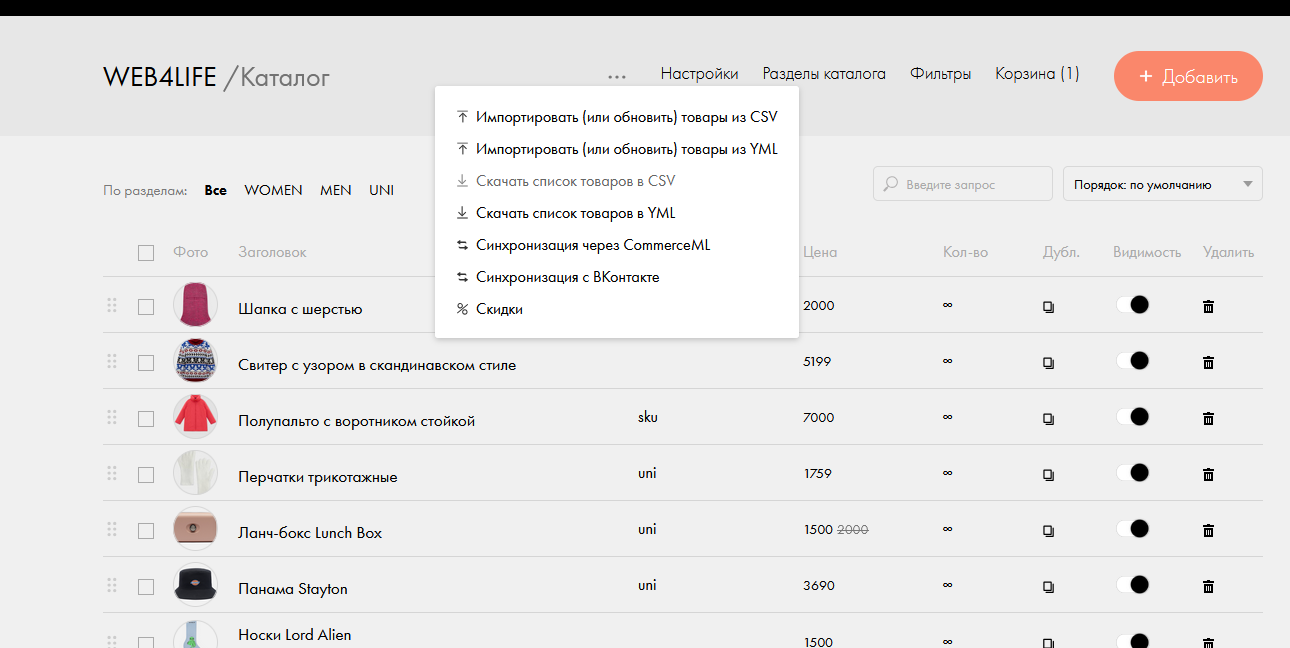Delete the Свитер с узором product
The height and width of the screenshot is (648, 1290).
pos(1208,363)
